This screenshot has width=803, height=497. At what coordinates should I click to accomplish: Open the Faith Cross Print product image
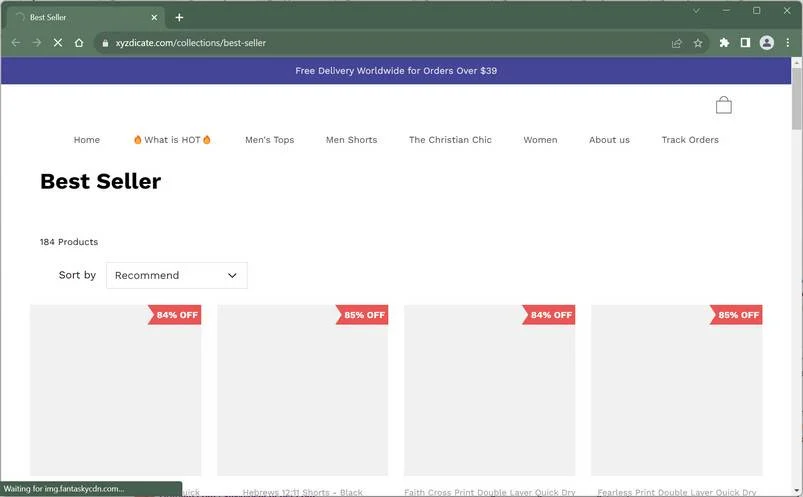pos(490,390)
